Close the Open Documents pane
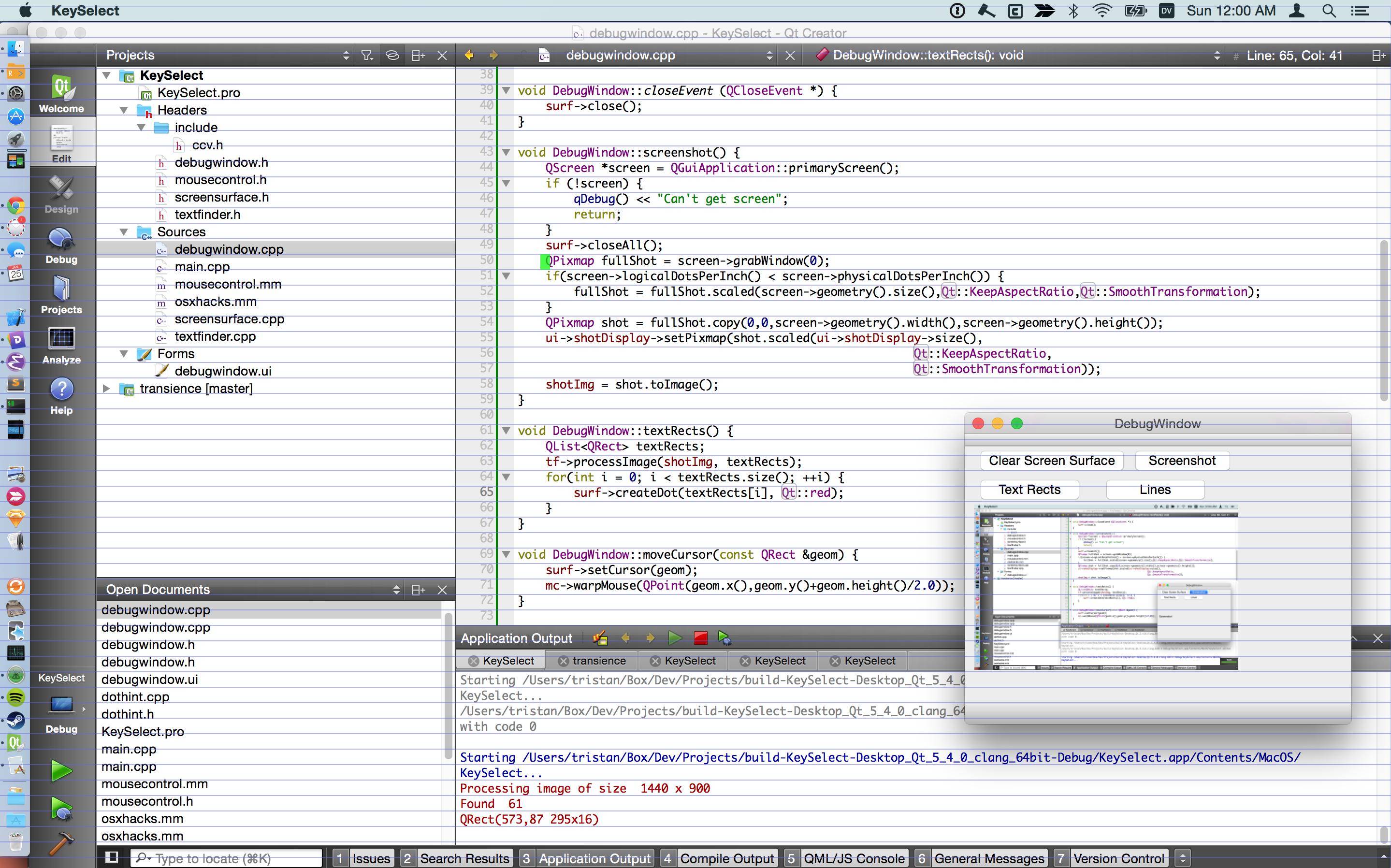The width and height of the screenshot is (1391, 868). tap(442, 590)
